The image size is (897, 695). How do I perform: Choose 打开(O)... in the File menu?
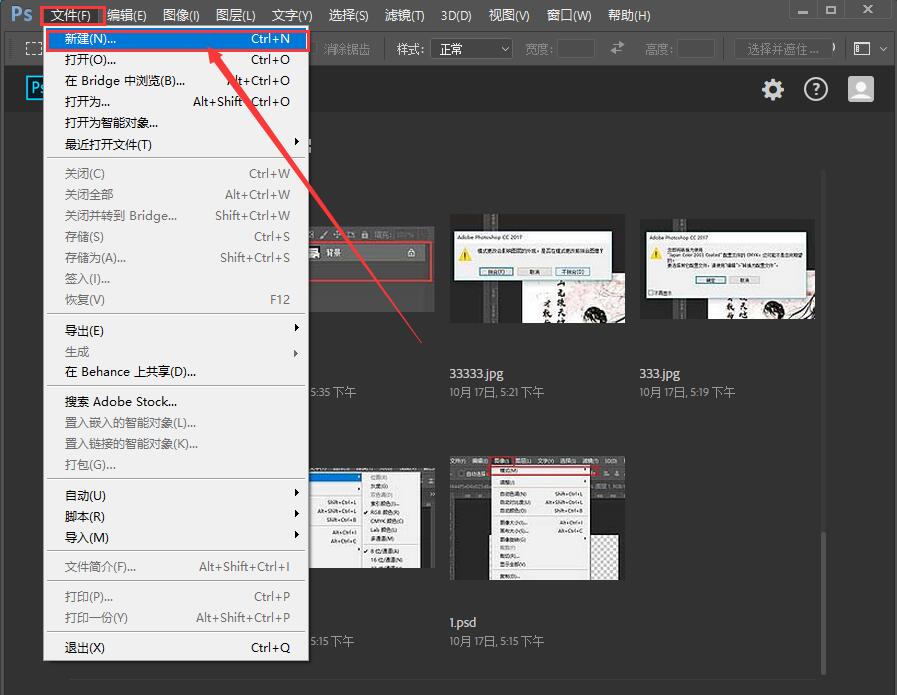coord(177,60)
